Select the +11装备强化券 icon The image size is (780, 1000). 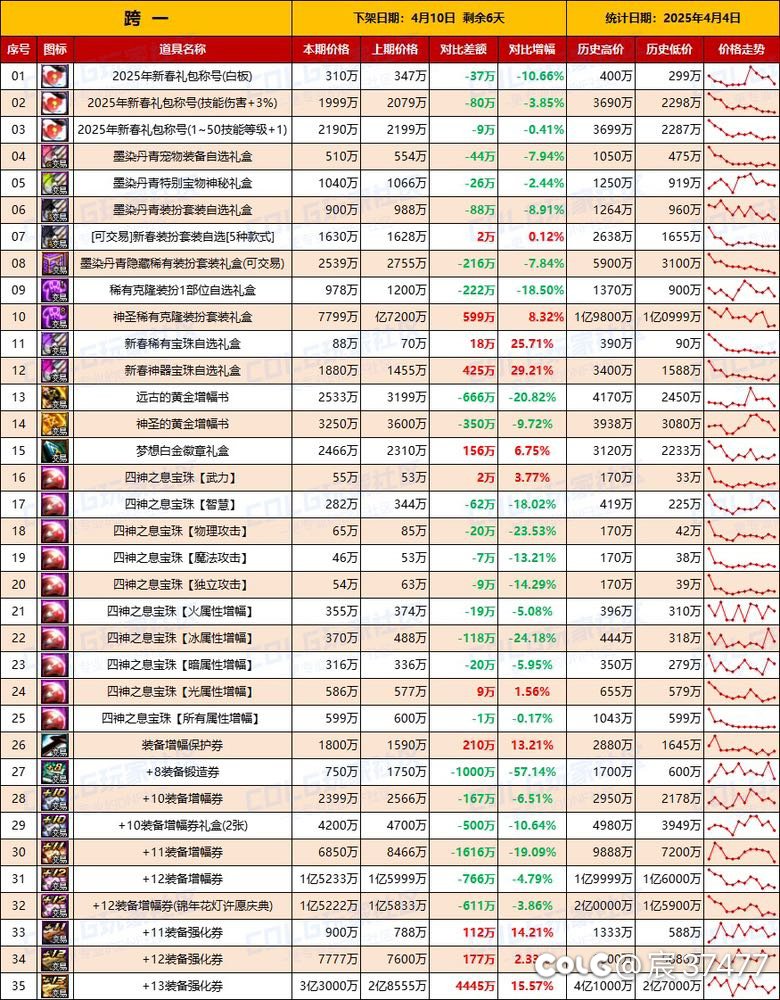(55, 932)
